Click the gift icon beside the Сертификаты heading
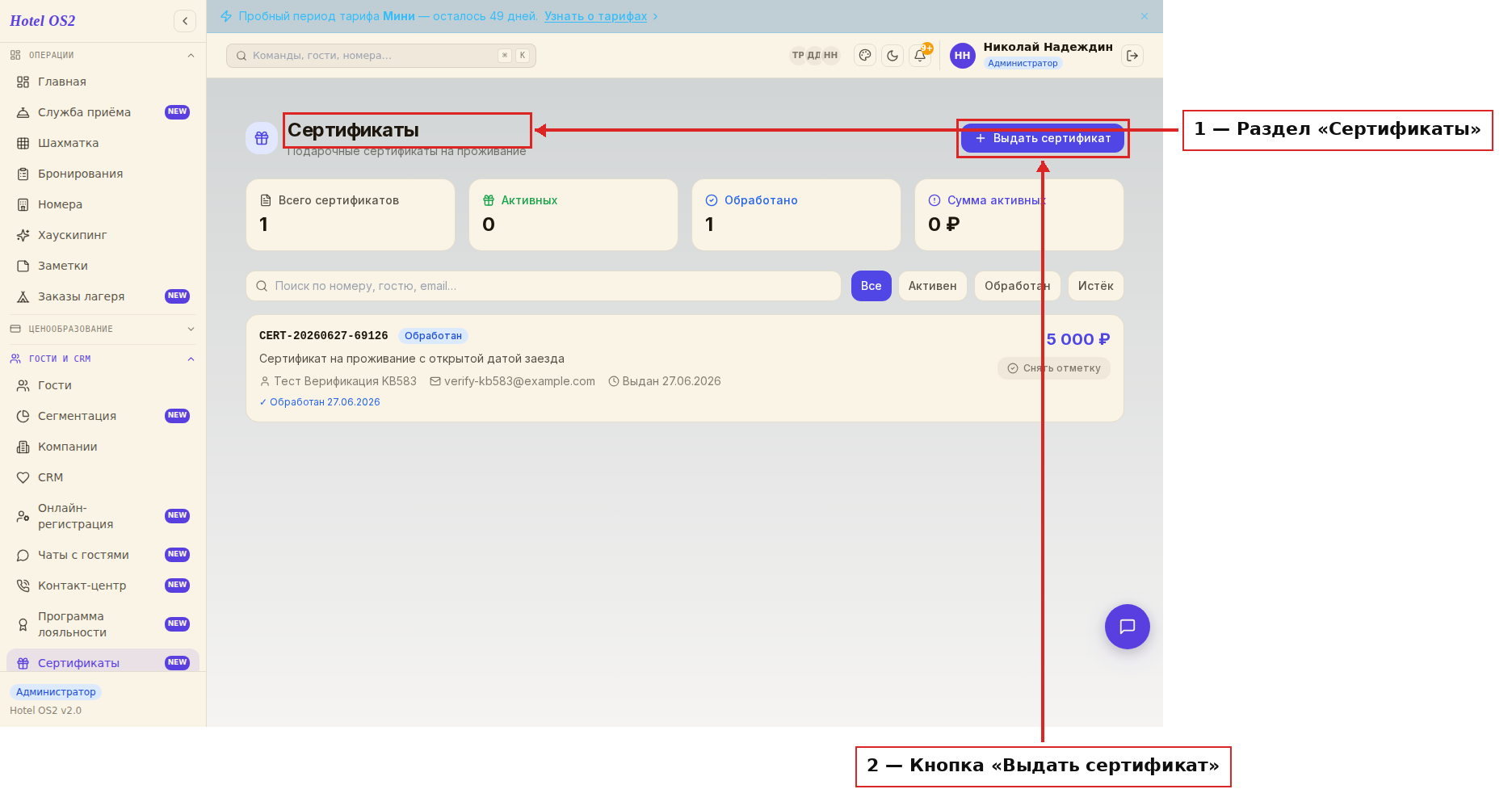 (262, 138)
